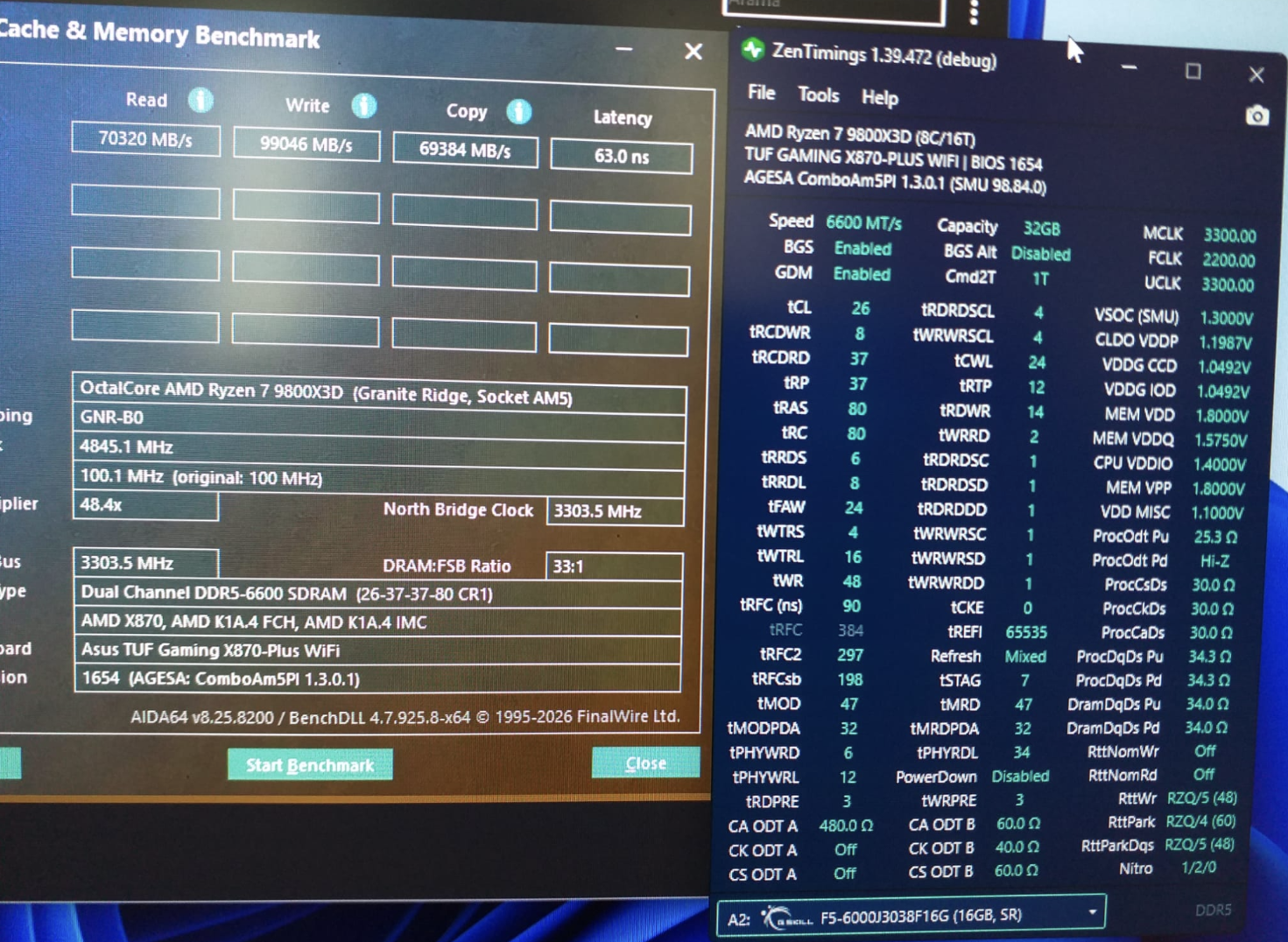Click the AMD Ryzen 7 9800X3D (8C/16T) line in ZenTimings
The image size is (1288, 942).
[x=860, y=136]
